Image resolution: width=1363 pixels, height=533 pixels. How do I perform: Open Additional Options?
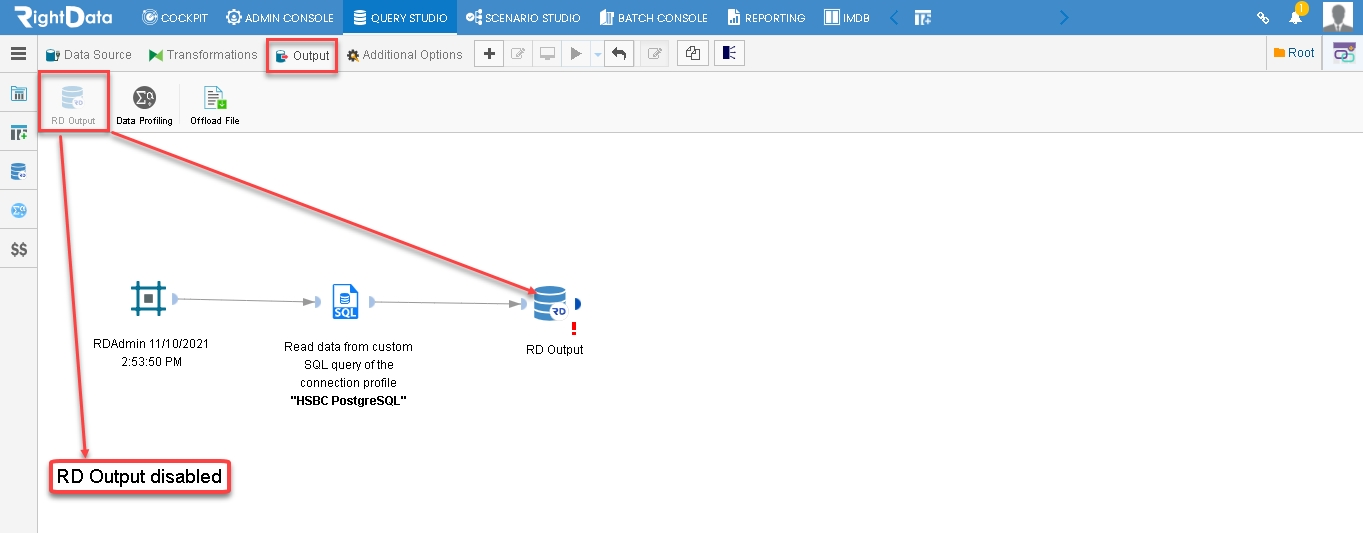coord(405,55)
